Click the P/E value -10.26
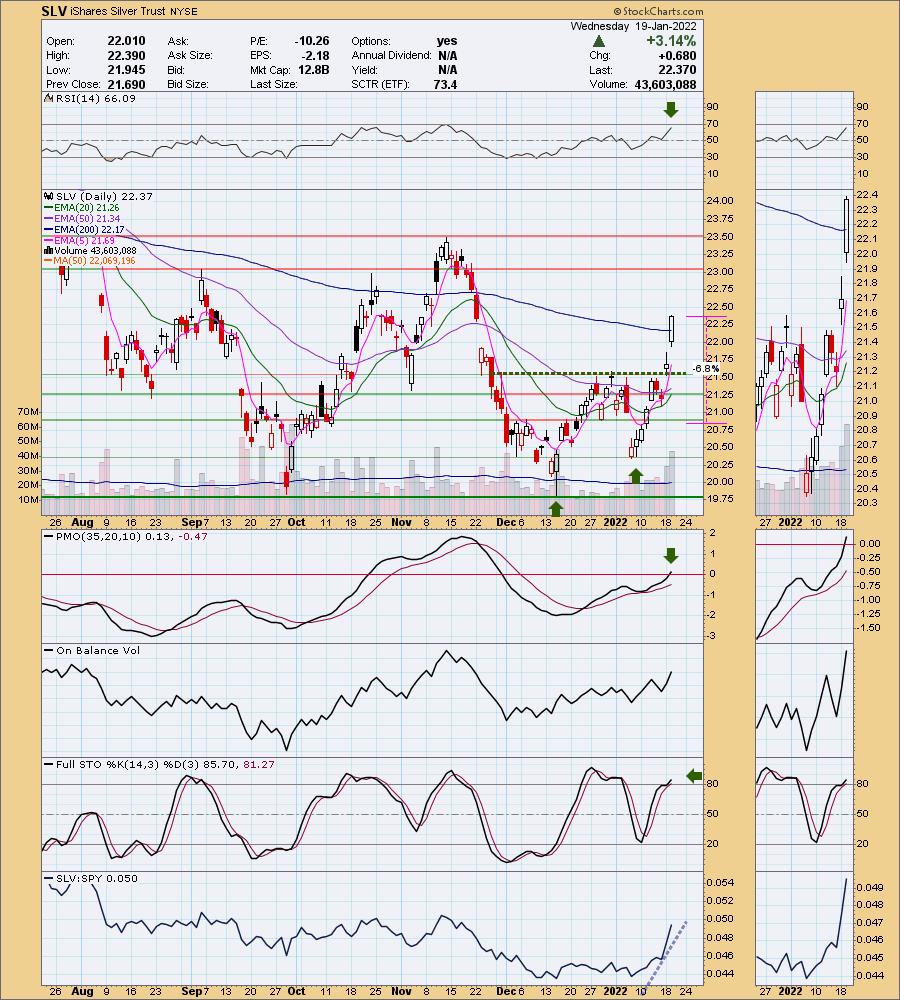 tap(312, 41)
